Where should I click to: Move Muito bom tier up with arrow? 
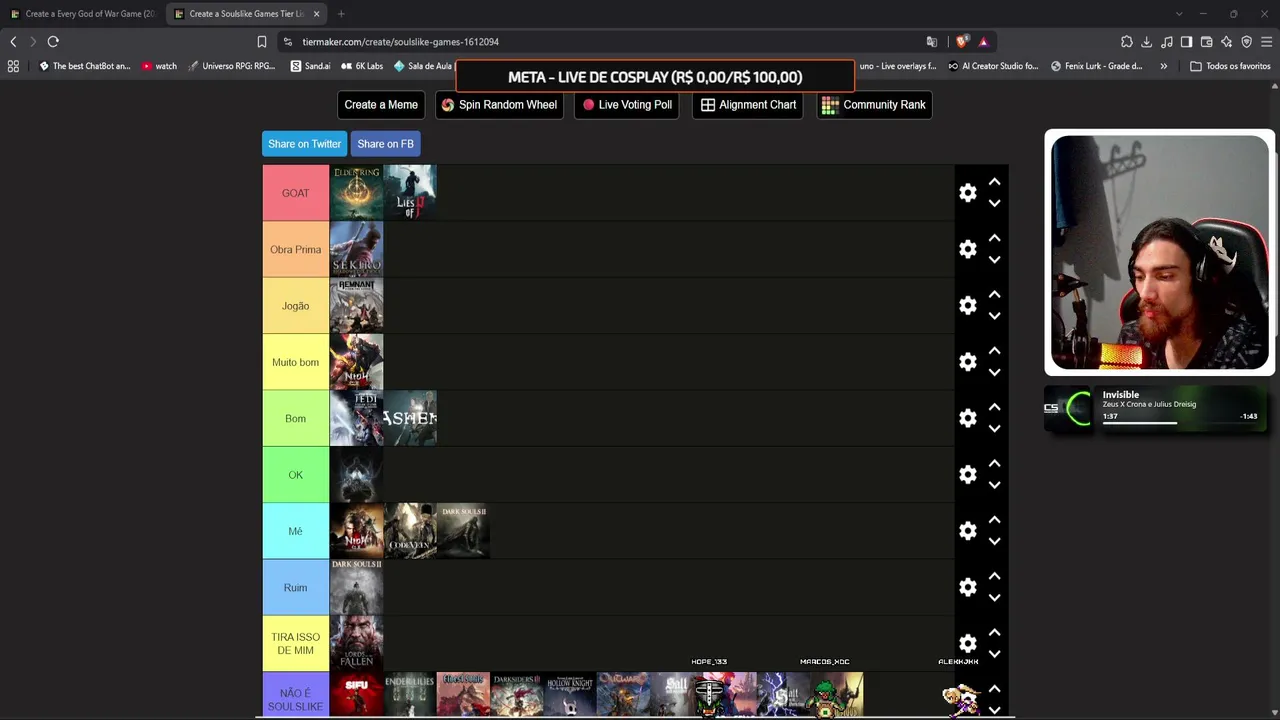(995, 351)
